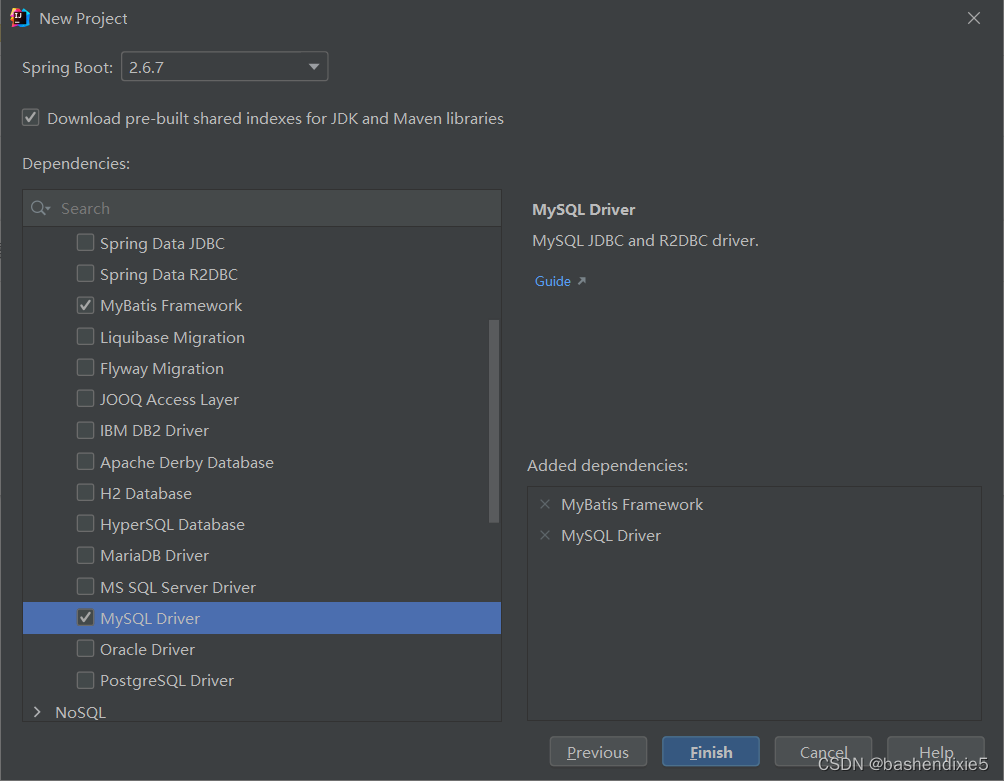Click the search magnifier icon
Screen dimensions: 1004x781
pos(39,208)
